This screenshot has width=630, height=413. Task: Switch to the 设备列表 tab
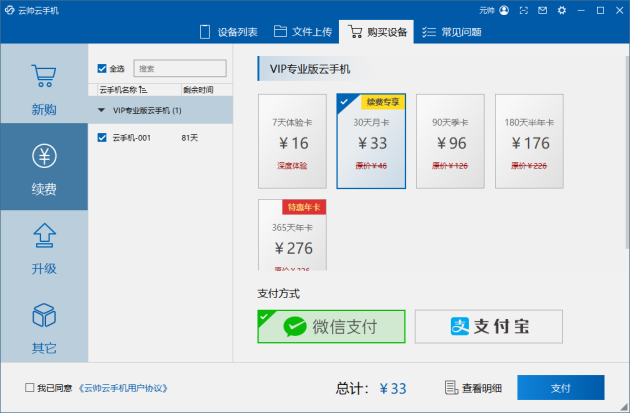[x=229, y=32]
